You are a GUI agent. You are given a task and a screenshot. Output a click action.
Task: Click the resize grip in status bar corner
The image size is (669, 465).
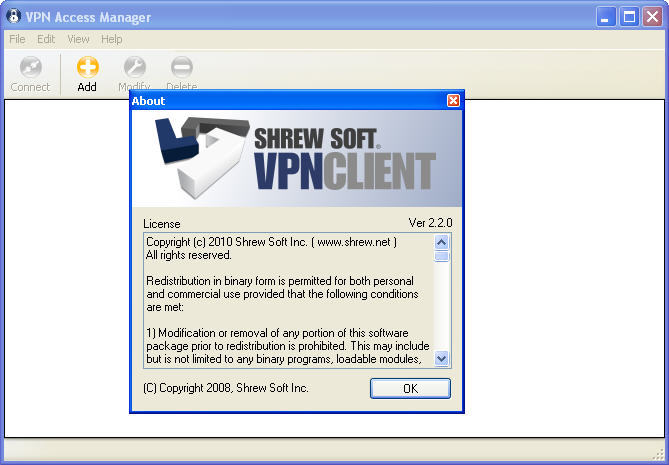(660, 455)
